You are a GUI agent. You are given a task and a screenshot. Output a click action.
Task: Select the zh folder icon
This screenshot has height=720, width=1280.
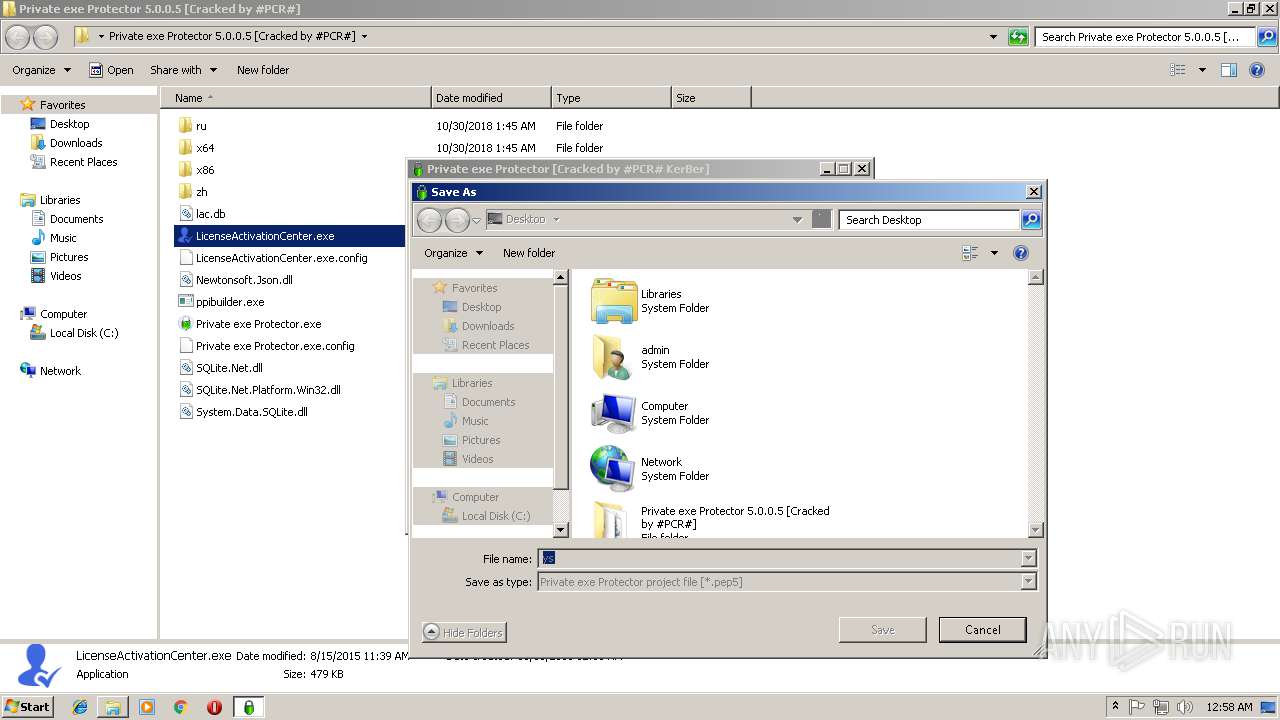[185, 192]
